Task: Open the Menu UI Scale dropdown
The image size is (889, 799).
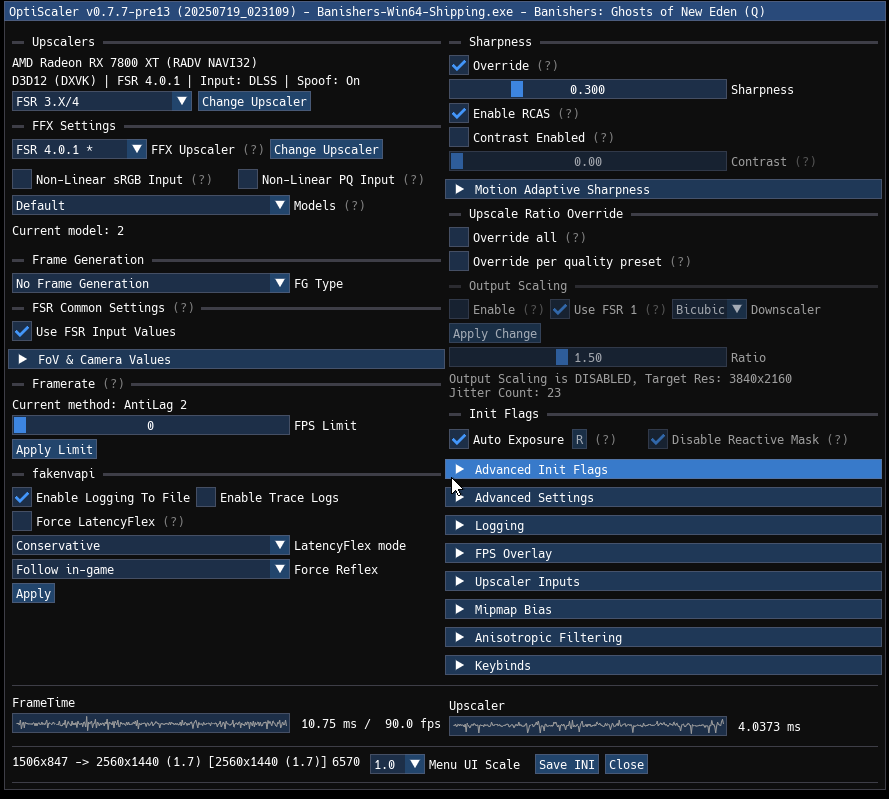Action: click(397, 764)
